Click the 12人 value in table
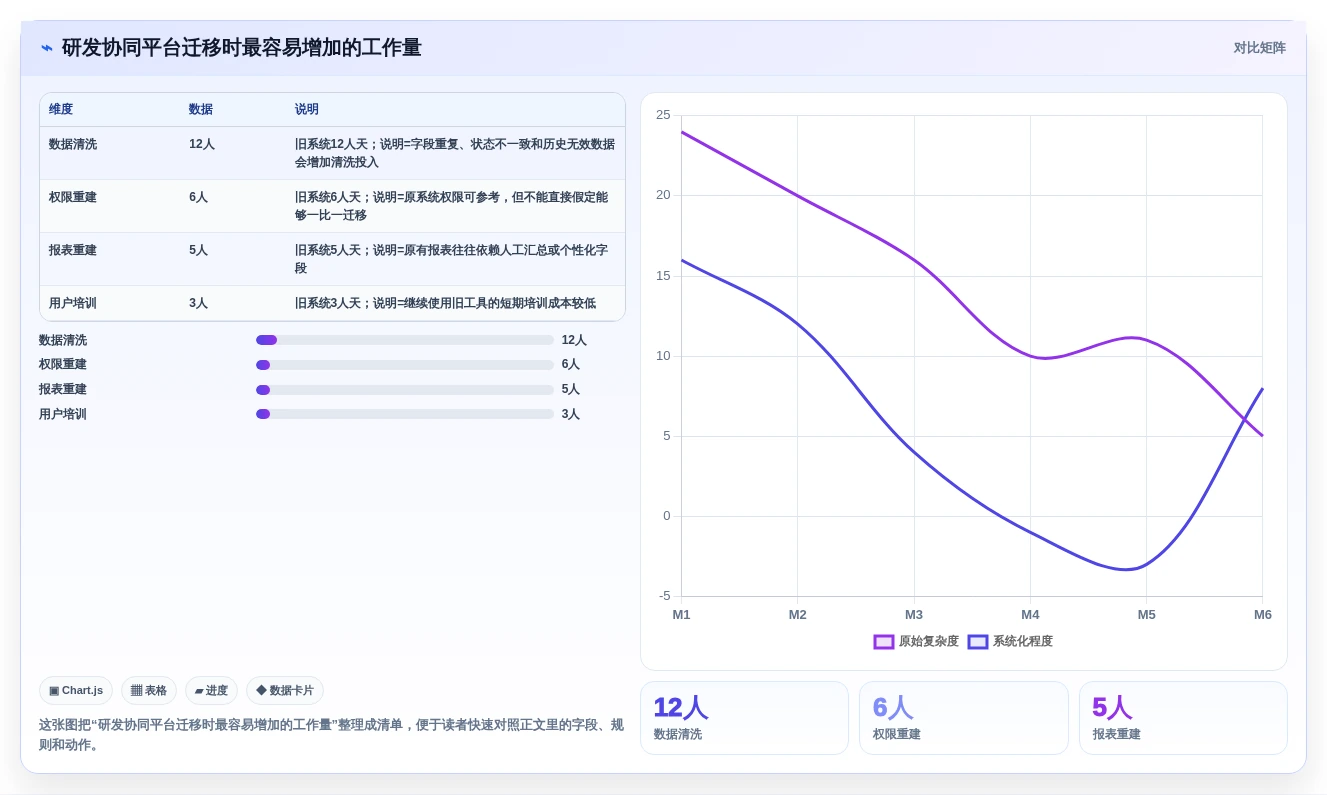 [202, 144]
